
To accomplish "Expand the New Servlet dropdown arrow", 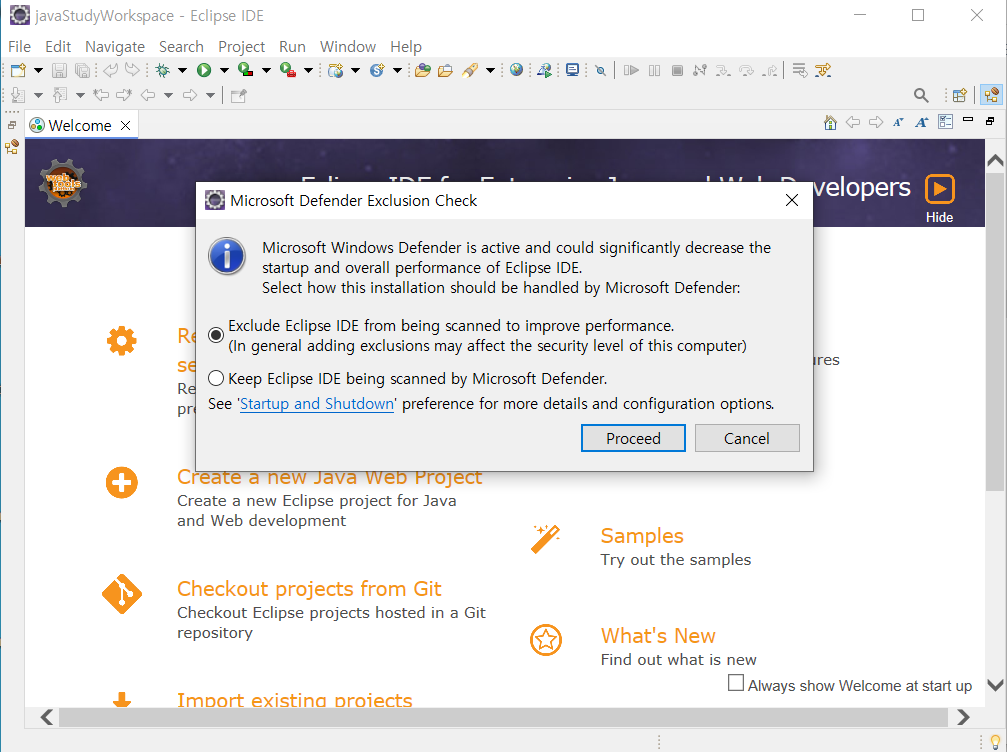I will click(x=397, y=70).
